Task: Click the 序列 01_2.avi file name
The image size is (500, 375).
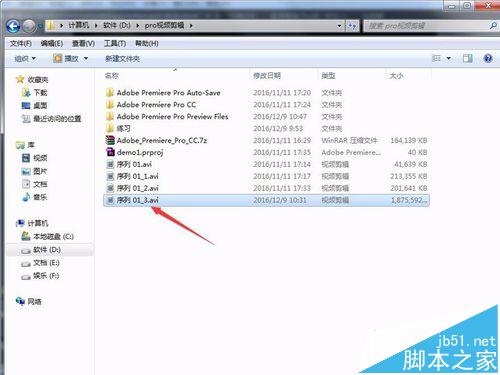Action: coord(137,188)
